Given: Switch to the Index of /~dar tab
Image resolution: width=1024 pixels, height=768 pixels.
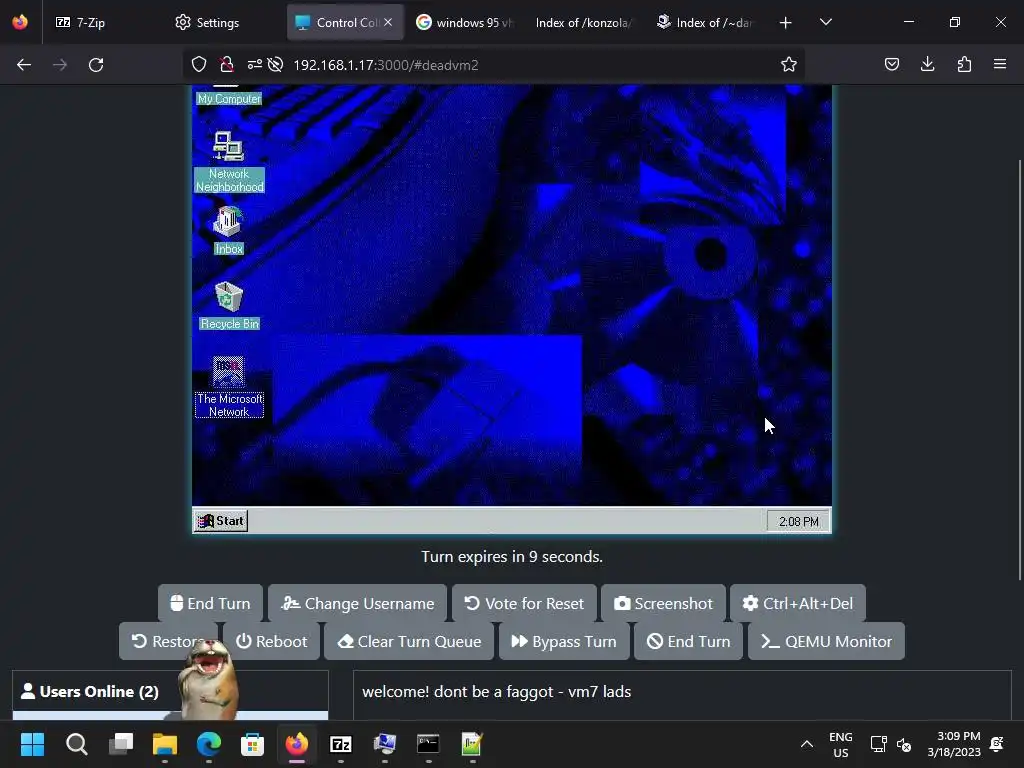Looking at the screenshot, I should (x=704, y=22).
